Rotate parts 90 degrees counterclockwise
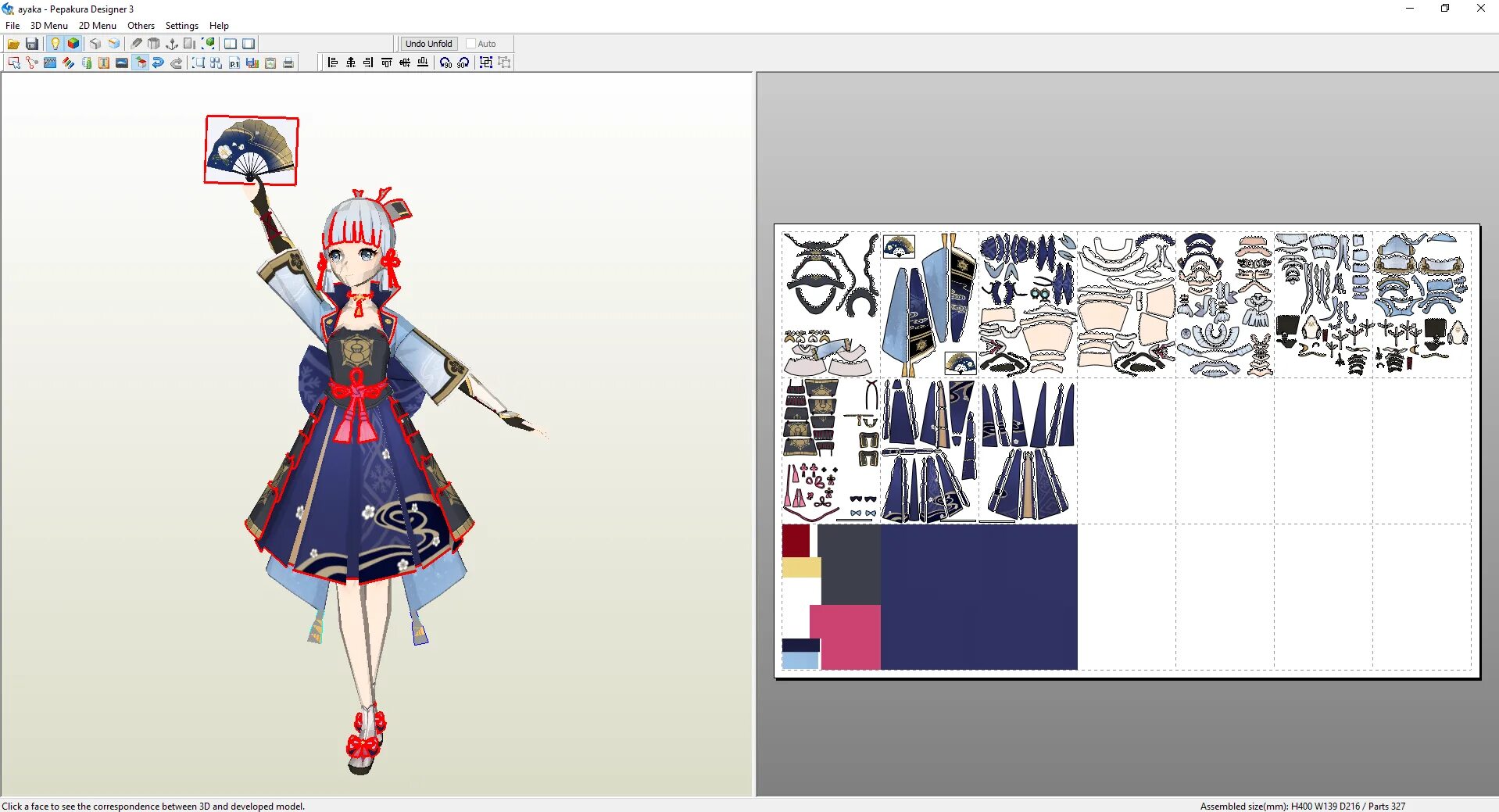This screenshot has height=812, width=1499. 445,63
